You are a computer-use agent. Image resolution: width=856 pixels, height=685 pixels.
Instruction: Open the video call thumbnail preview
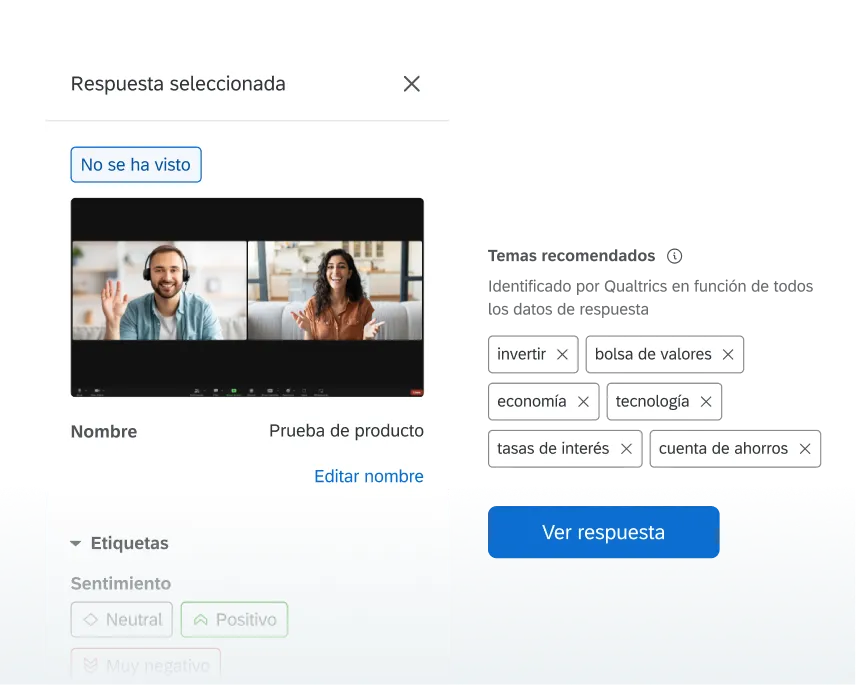click(x=247, y=296)
